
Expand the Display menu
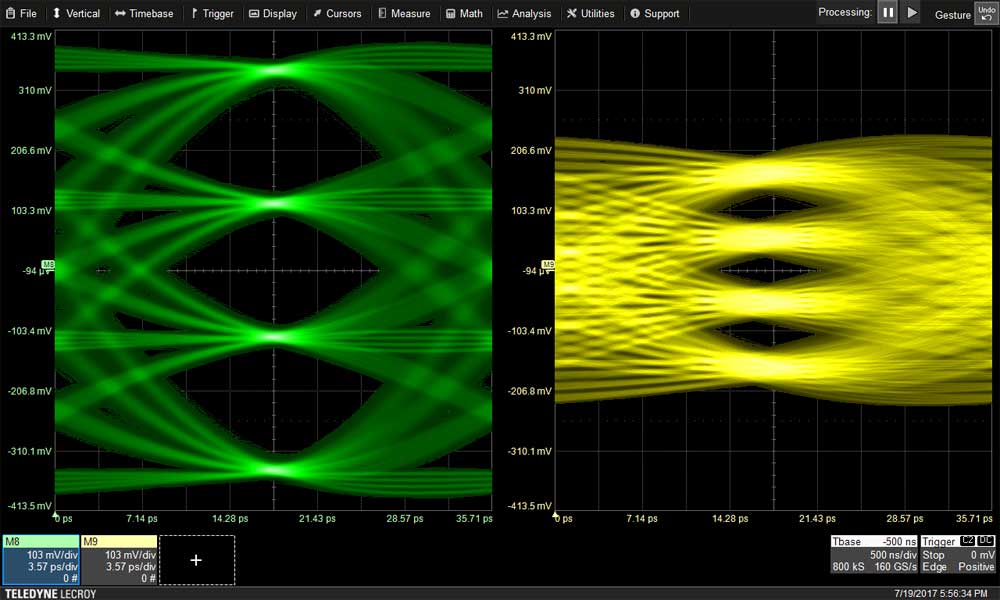click(x=273, y=14)
